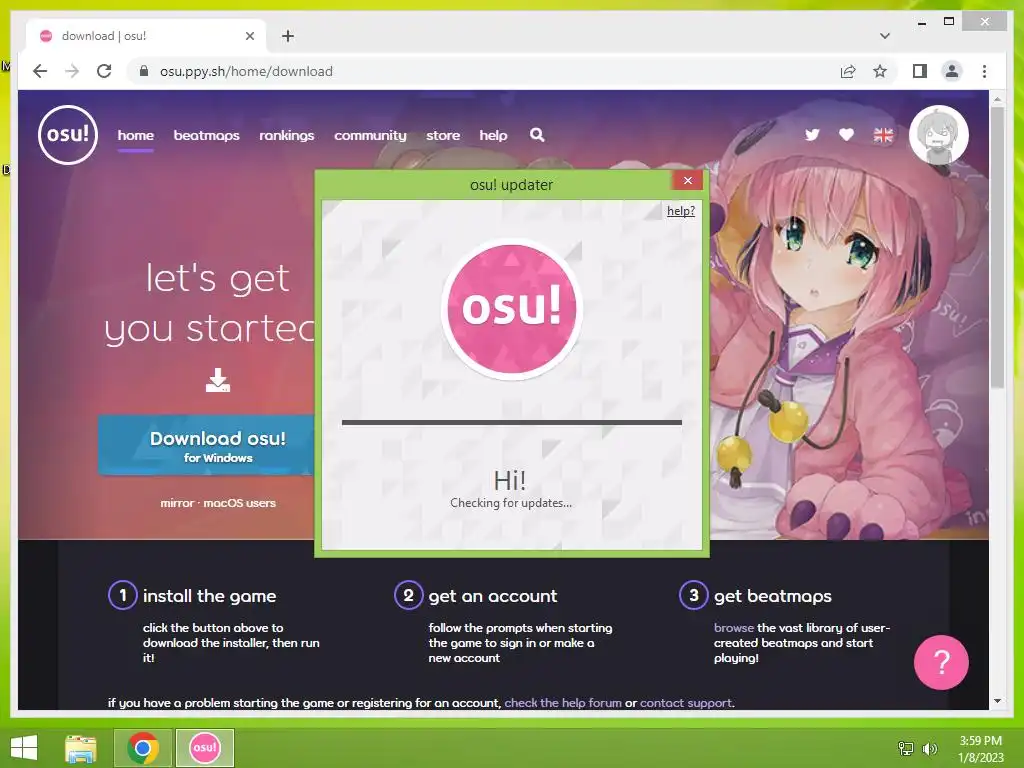This screenshot has width=1024, height=768.
Task: Open the language flag selector
Action: click(883, 135)
